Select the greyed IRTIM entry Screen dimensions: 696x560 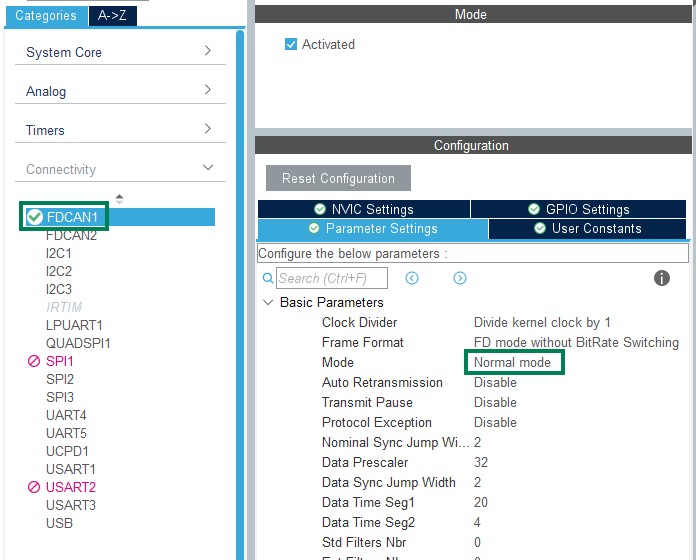(x=64, y=307)
